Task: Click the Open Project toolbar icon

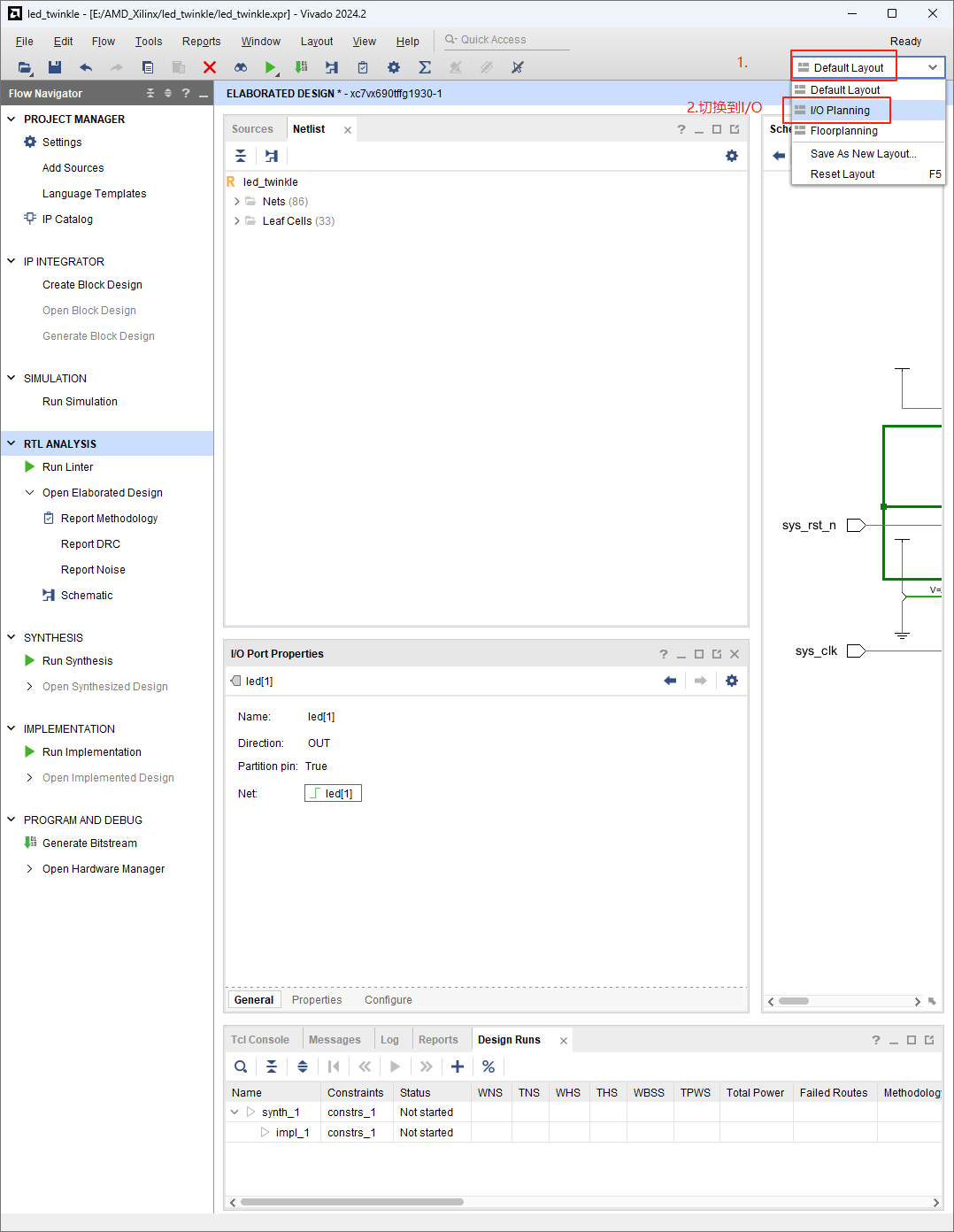Action: coord(25,67)
